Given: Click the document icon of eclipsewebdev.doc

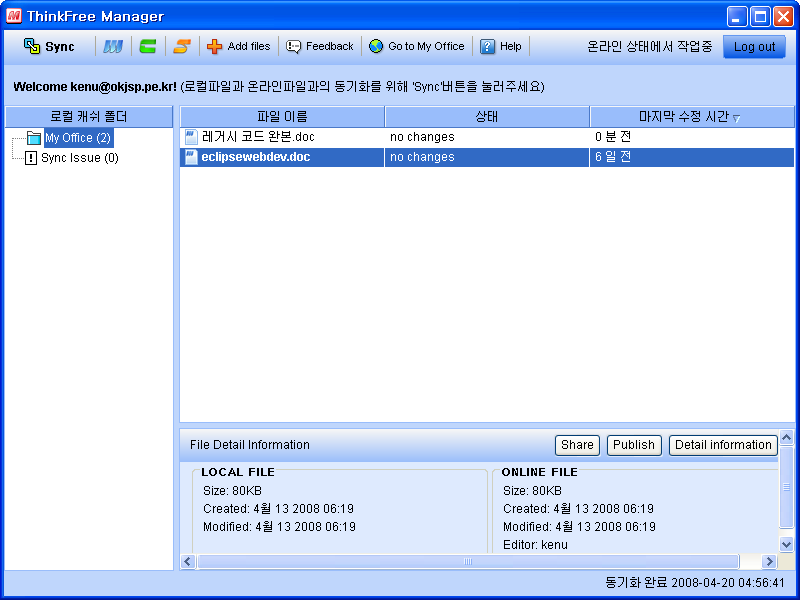Looking at the screenshot, I should point(191,157).
